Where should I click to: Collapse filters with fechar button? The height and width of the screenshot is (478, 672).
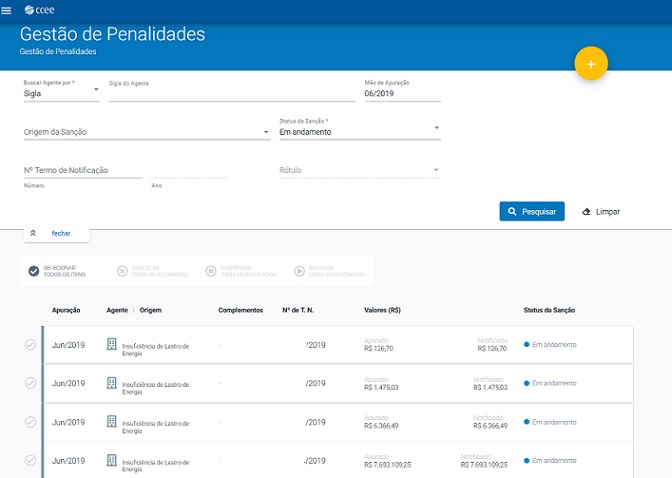[56, 233]
